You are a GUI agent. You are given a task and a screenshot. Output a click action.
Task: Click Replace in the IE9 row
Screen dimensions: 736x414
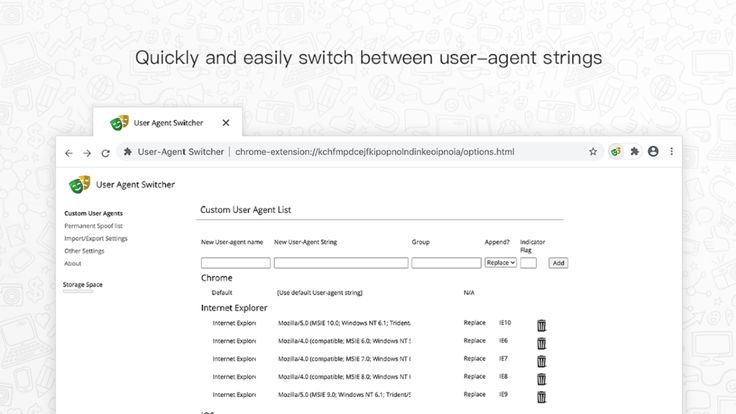pos(475,394)
